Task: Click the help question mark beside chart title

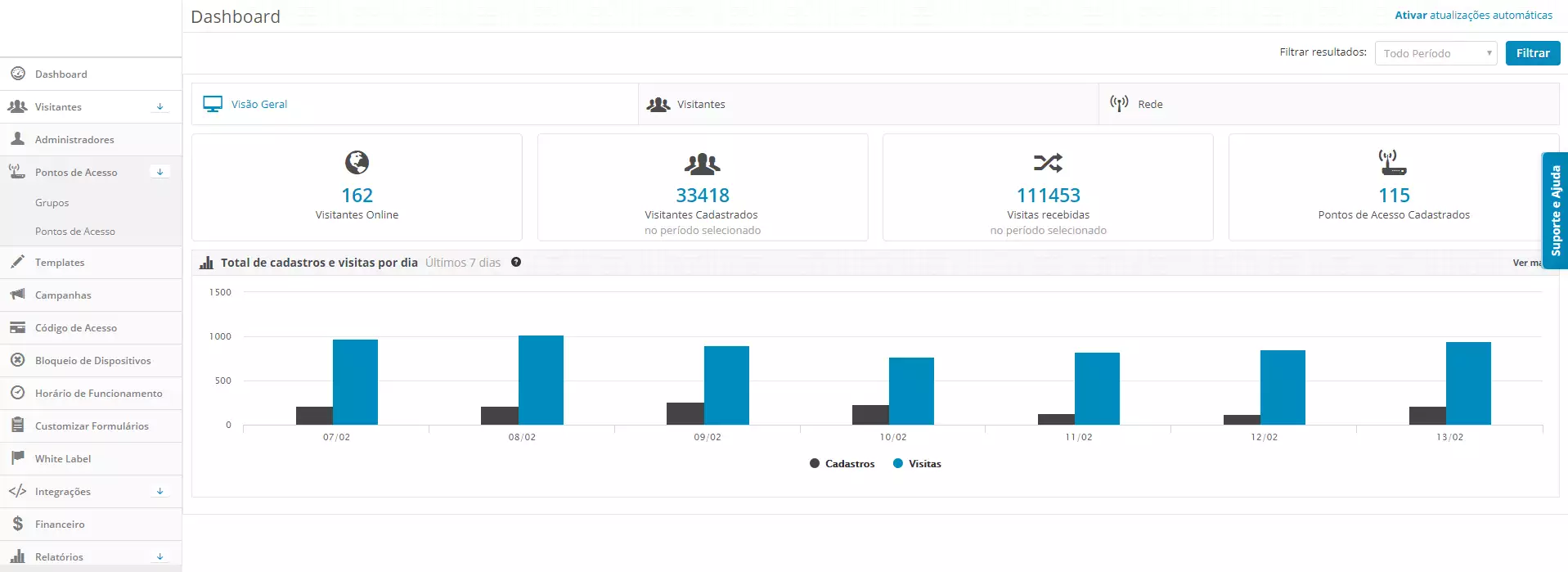Action: coord(516,262)
